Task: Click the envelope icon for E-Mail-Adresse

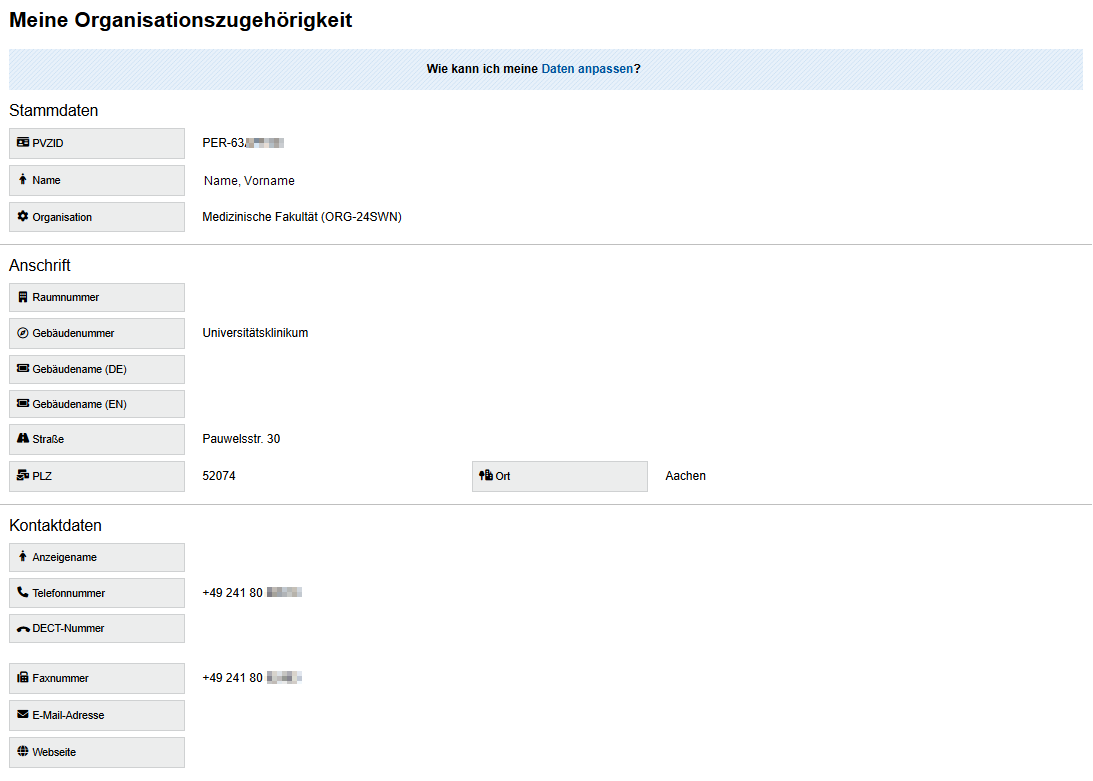Action: 22,715
